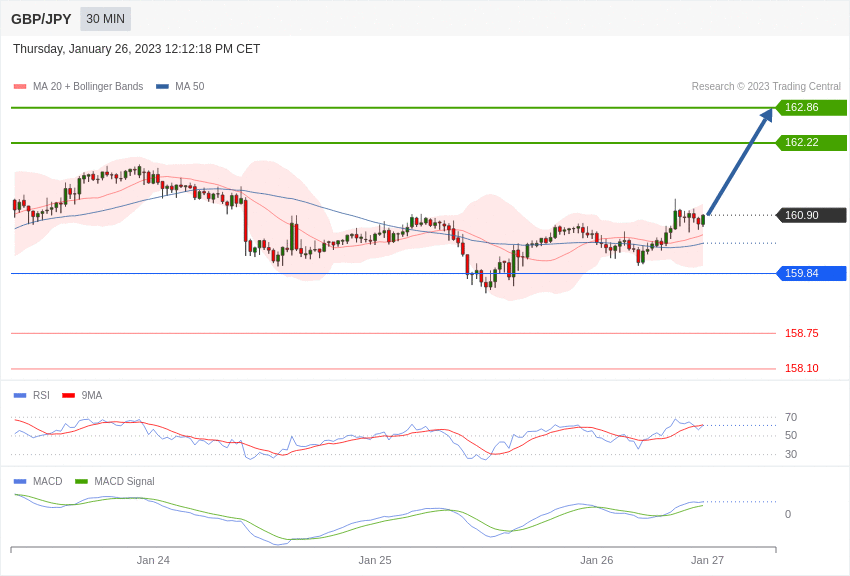Click the MACD legend label
This screenshot has width=850, height=576.
(x=48, y=481)
